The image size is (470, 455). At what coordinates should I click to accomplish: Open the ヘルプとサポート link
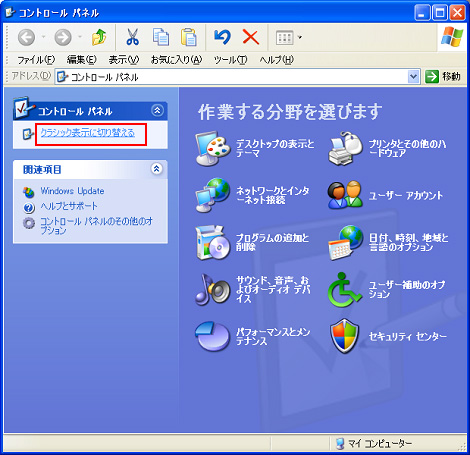[x=69, y=206]
